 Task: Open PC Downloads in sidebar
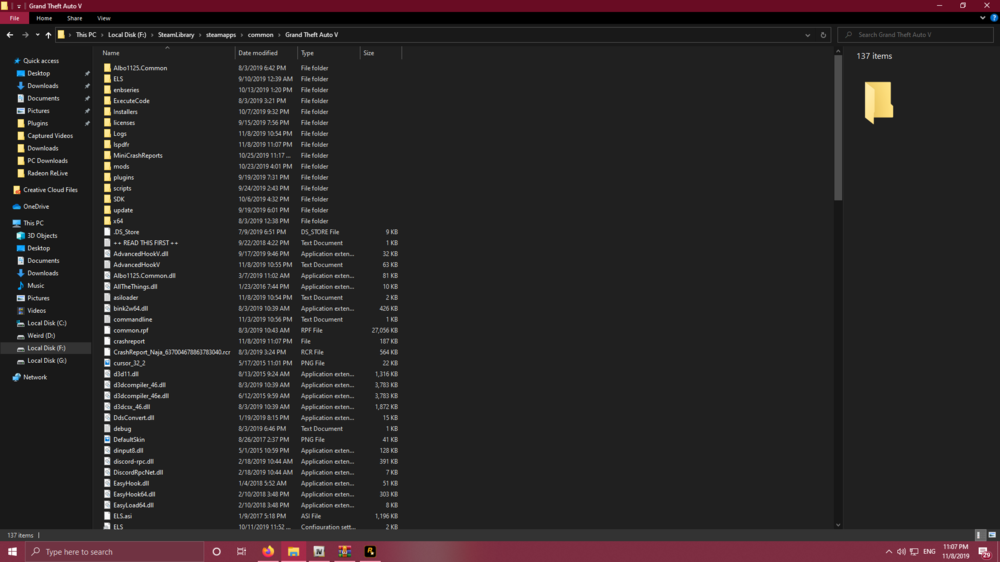(47, 161)
